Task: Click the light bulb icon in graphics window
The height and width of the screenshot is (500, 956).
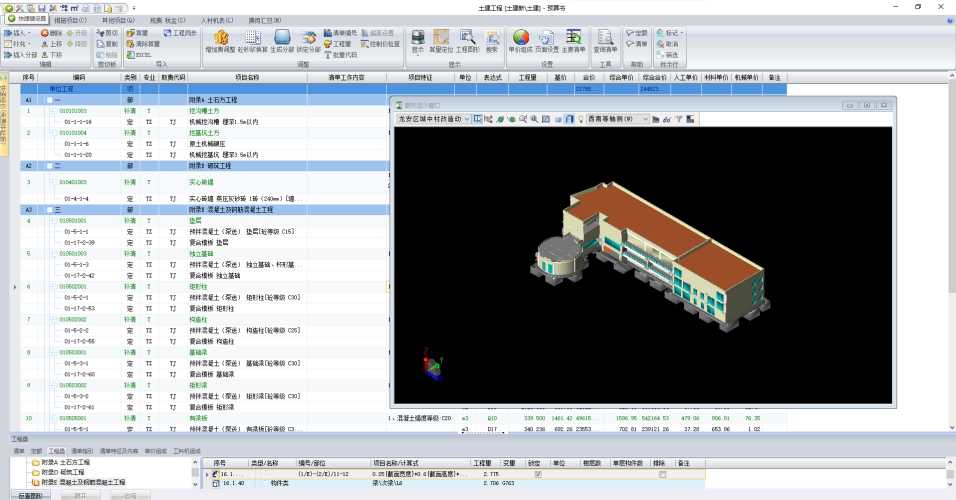Action: (x=580, y=119)
